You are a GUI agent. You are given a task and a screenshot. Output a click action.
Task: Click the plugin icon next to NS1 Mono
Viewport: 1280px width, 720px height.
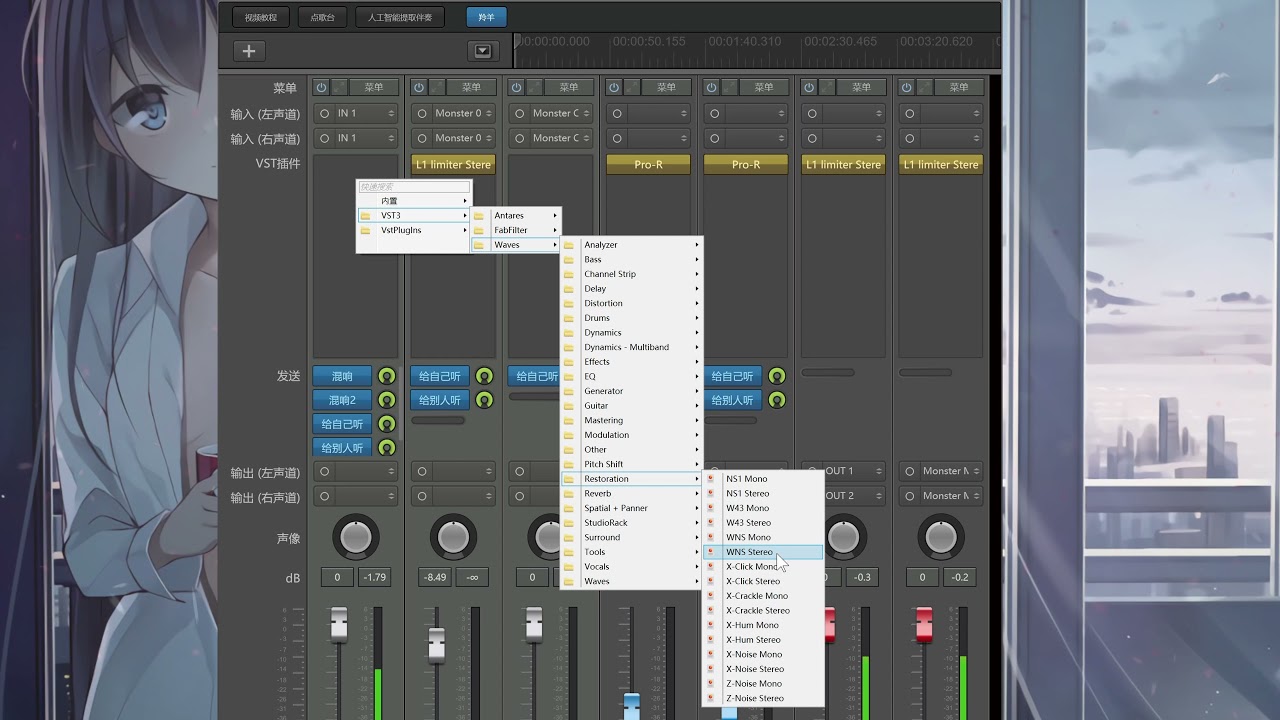point(711,479)
